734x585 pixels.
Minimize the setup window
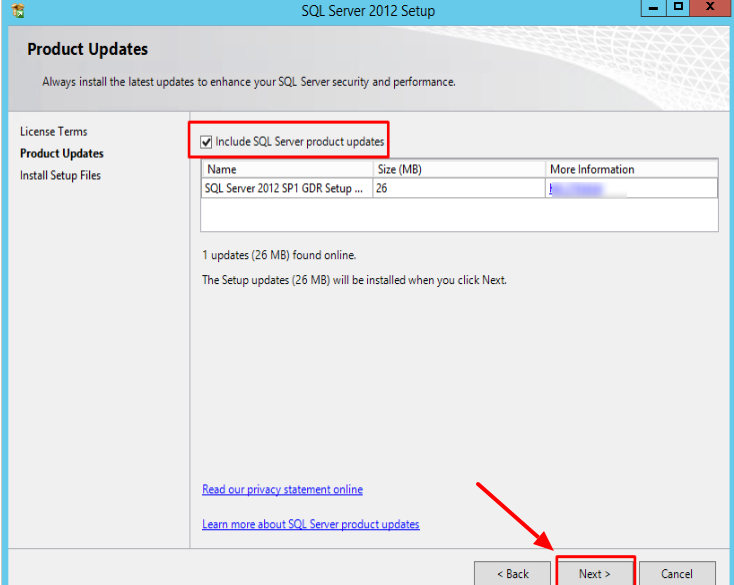[653, 7]
